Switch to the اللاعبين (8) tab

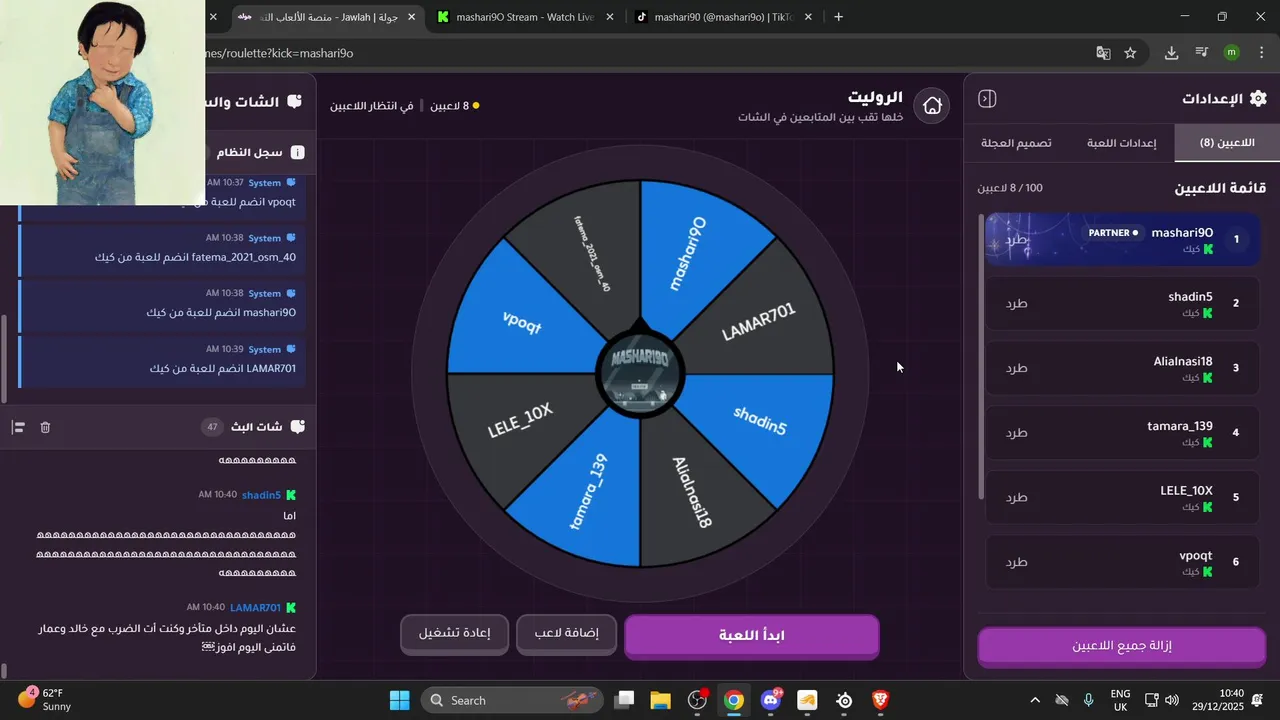point(1227,143)
